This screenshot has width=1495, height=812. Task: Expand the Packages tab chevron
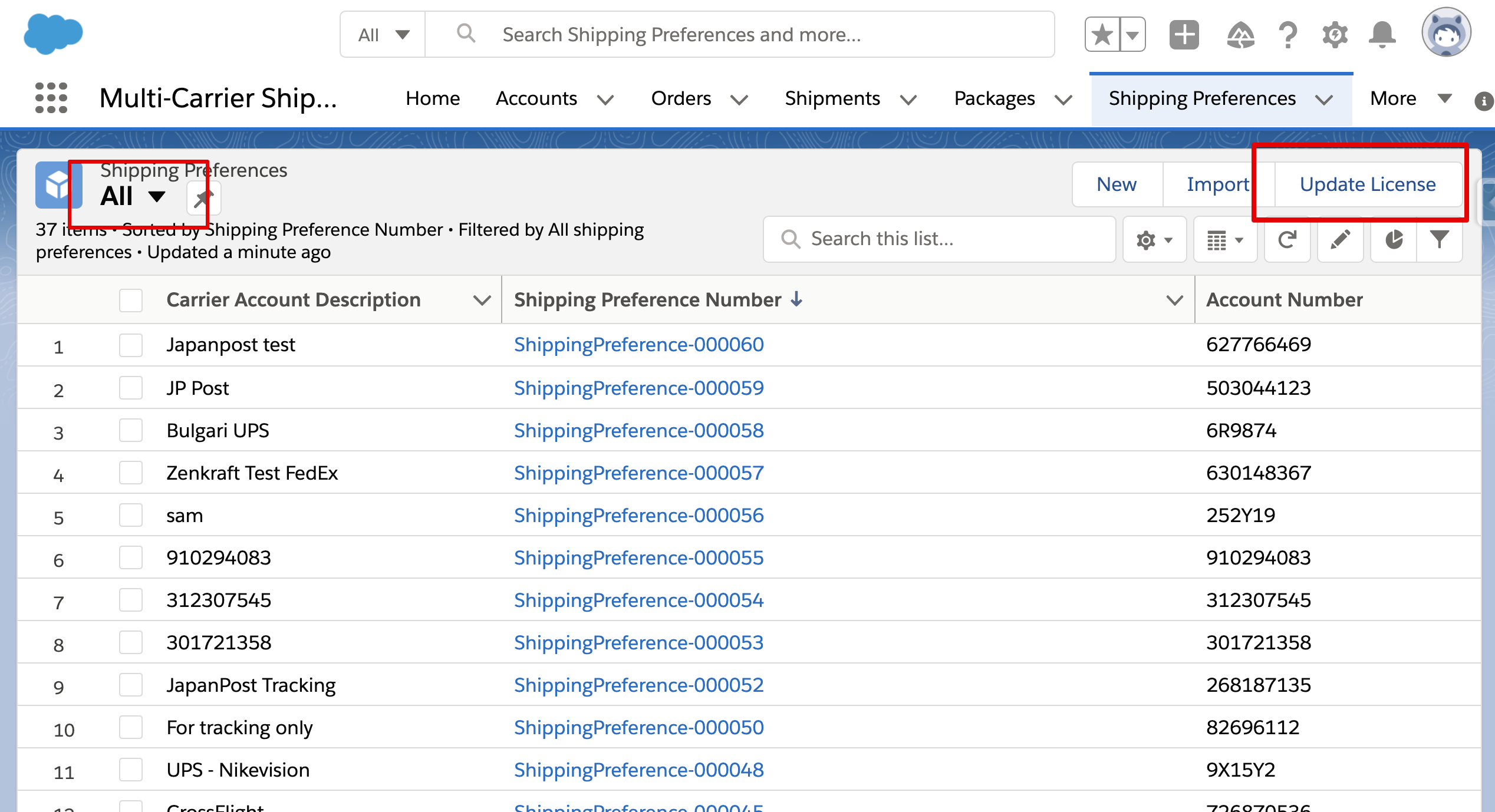1063,100
